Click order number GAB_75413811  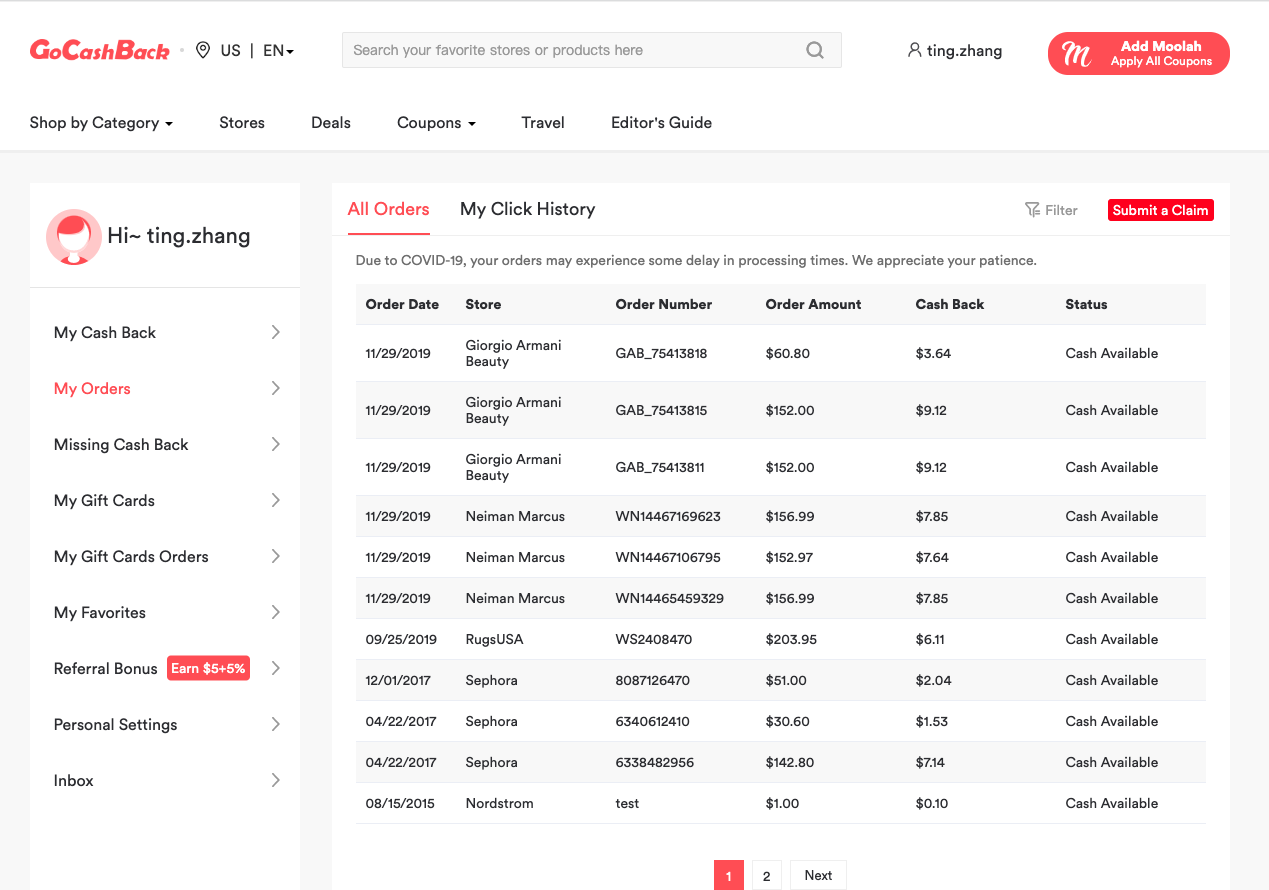point(660,467)
